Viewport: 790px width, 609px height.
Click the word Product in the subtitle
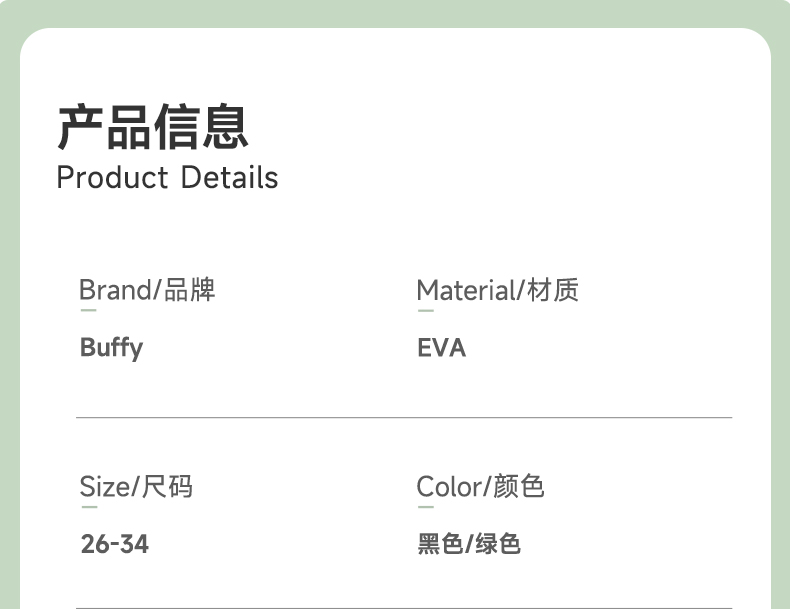(112, 178)
